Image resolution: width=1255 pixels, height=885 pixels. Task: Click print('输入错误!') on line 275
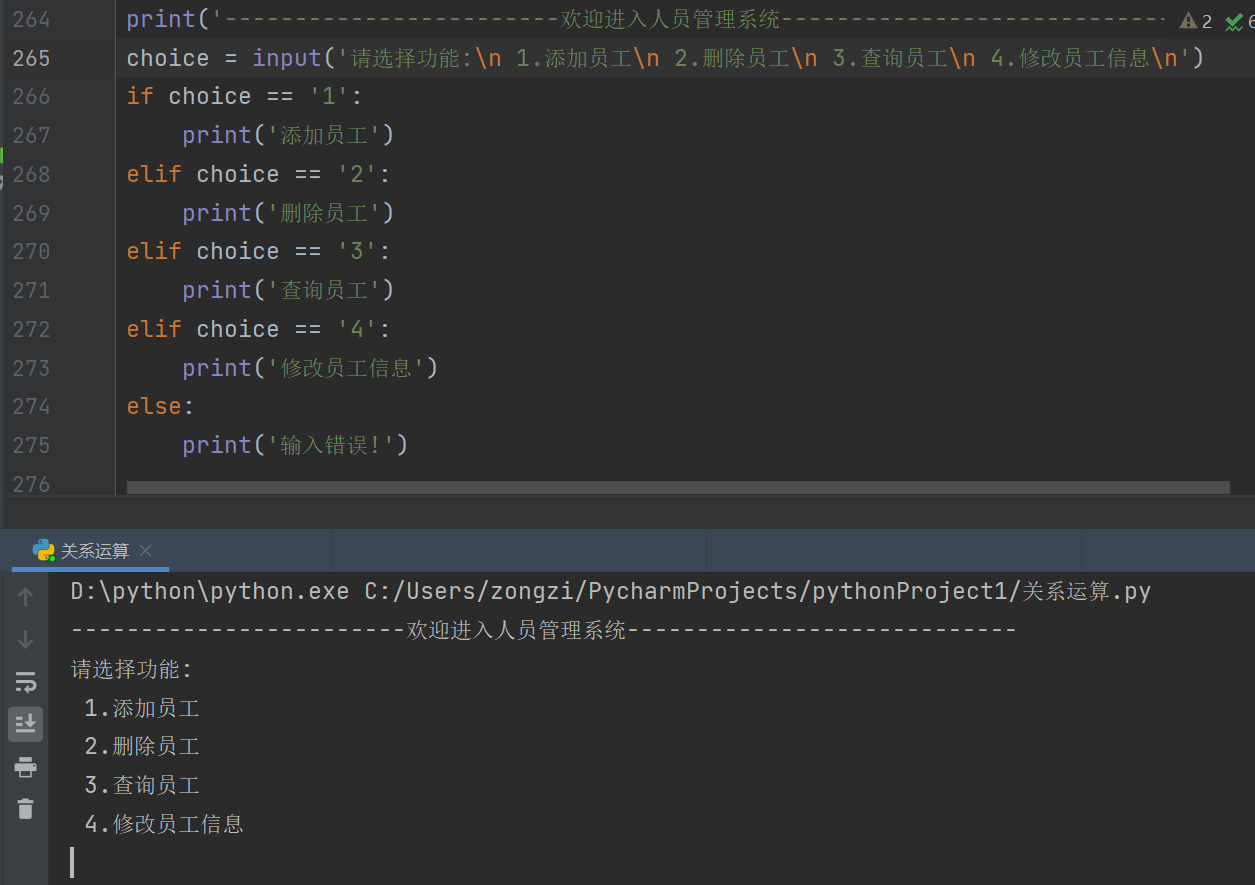coord(295,445)
